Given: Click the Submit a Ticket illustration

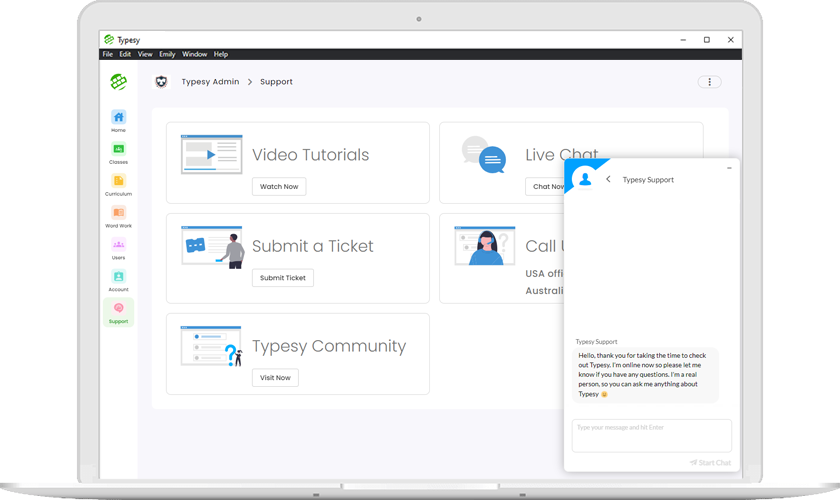Looking at the screenshot, I should pos(213,247).
